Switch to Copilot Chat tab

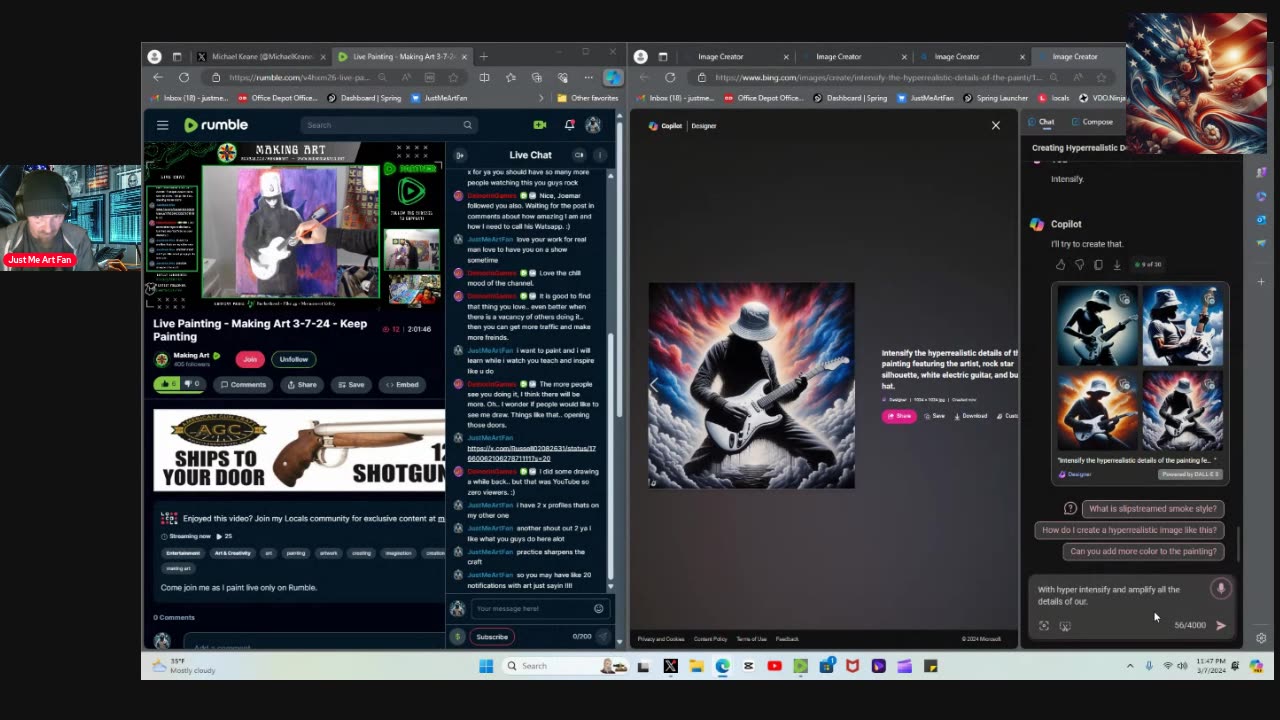pyautogui.click(x=1041, y=122)
